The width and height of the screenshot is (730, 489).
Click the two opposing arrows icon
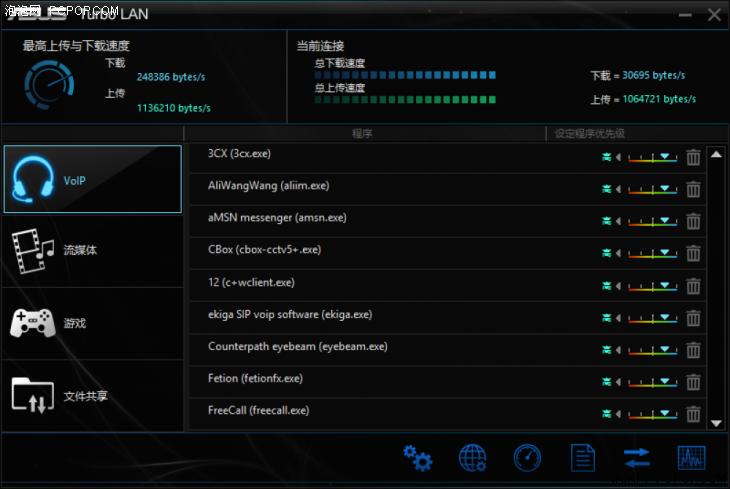[x=636, y=458]
